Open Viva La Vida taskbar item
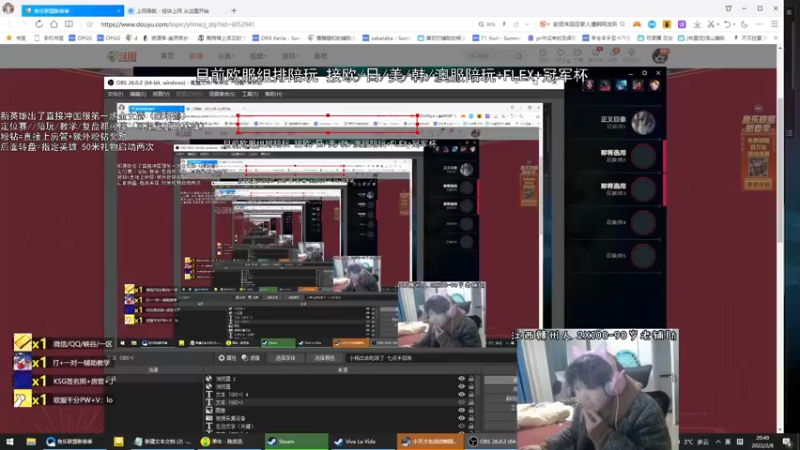 [362, 441]
